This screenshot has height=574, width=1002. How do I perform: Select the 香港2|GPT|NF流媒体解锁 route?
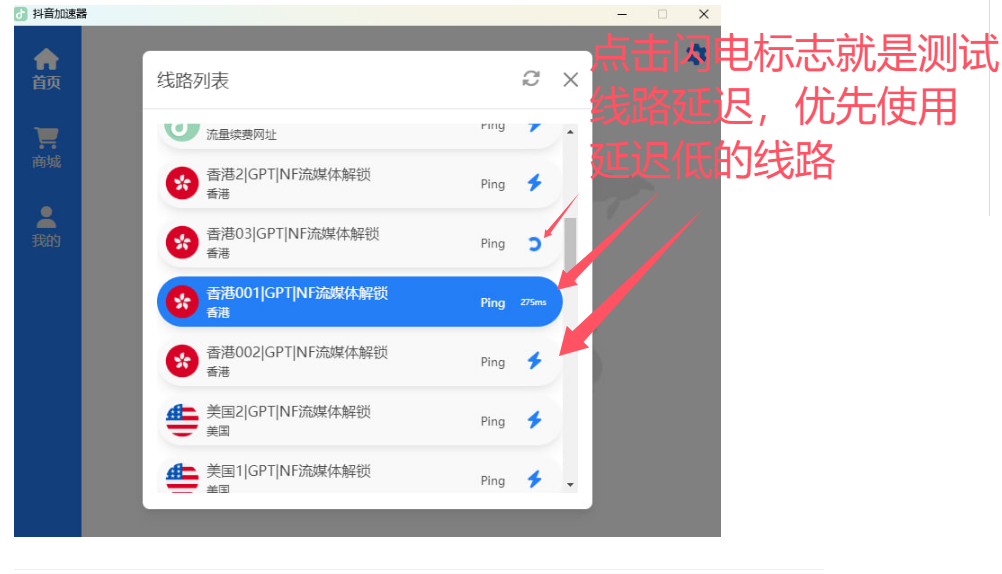pos(359,183)
